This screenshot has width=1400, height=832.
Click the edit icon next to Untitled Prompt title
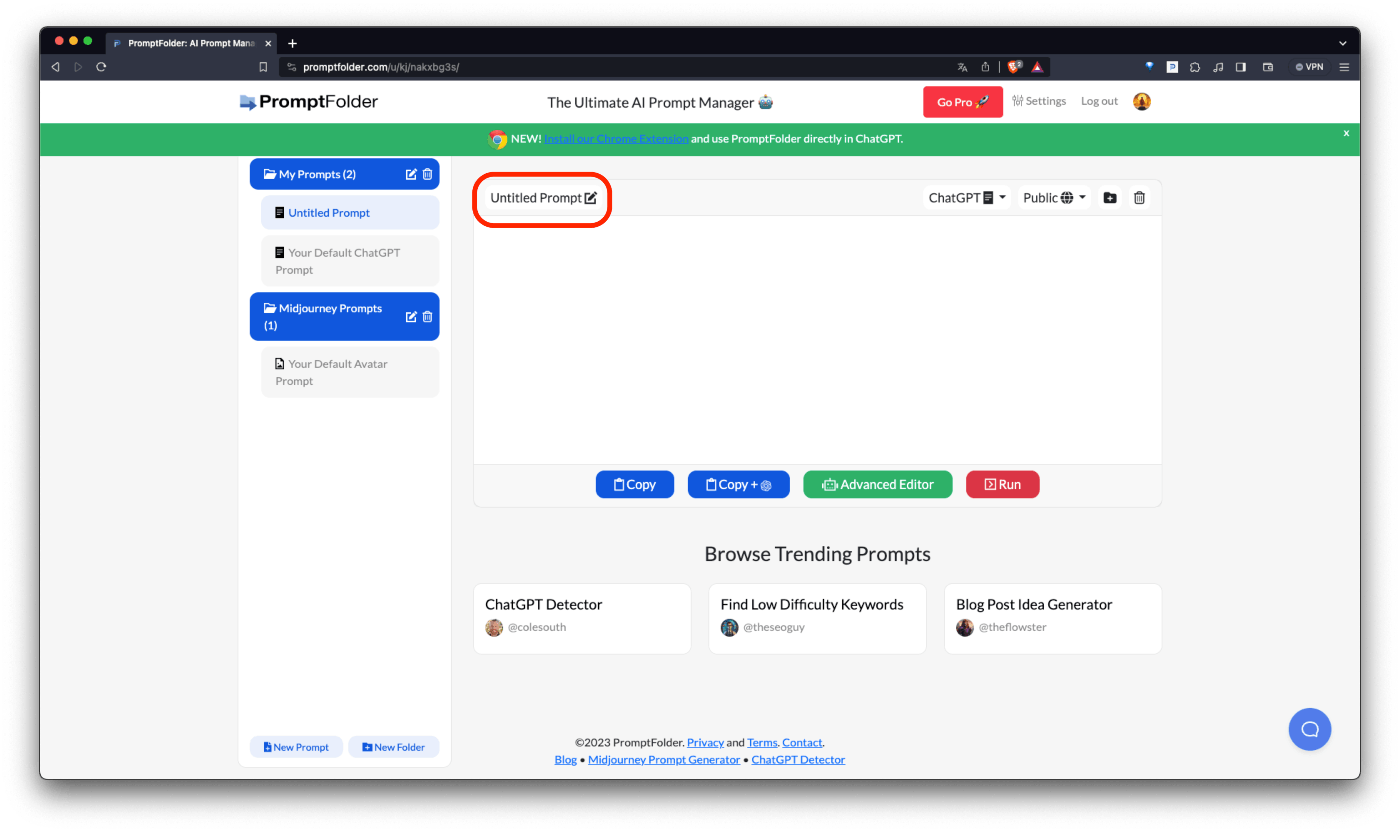pos(591,198)
